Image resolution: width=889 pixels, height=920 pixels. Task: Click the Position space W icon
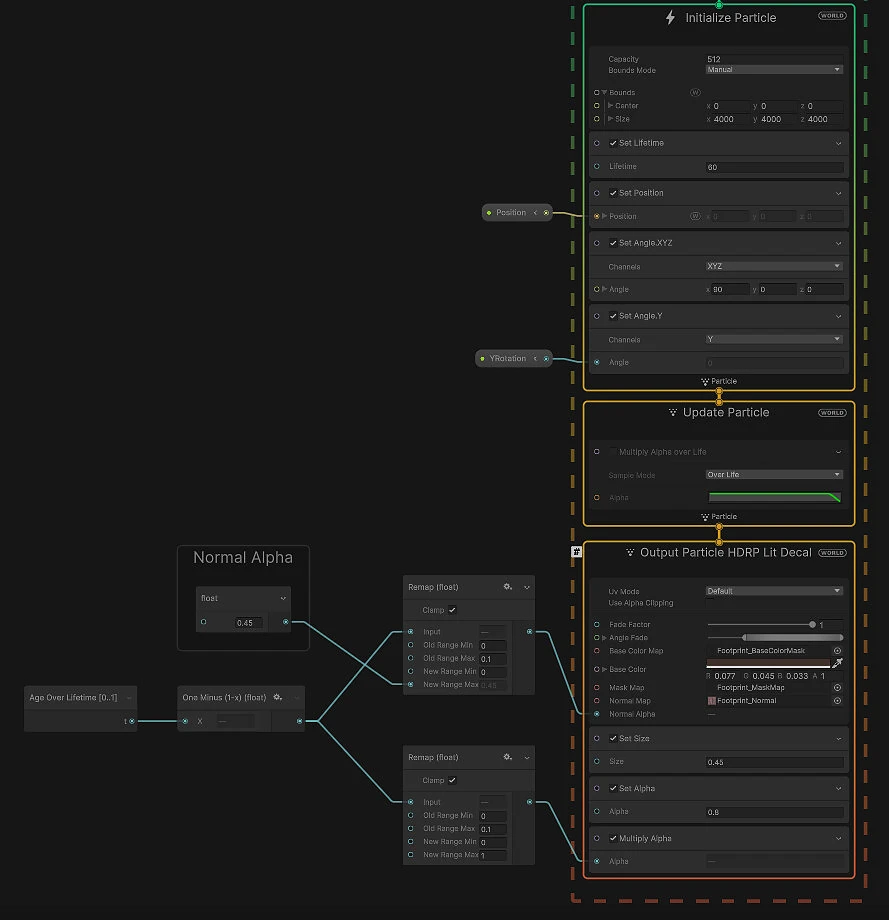pyautogui.click(x=695, y=216)
